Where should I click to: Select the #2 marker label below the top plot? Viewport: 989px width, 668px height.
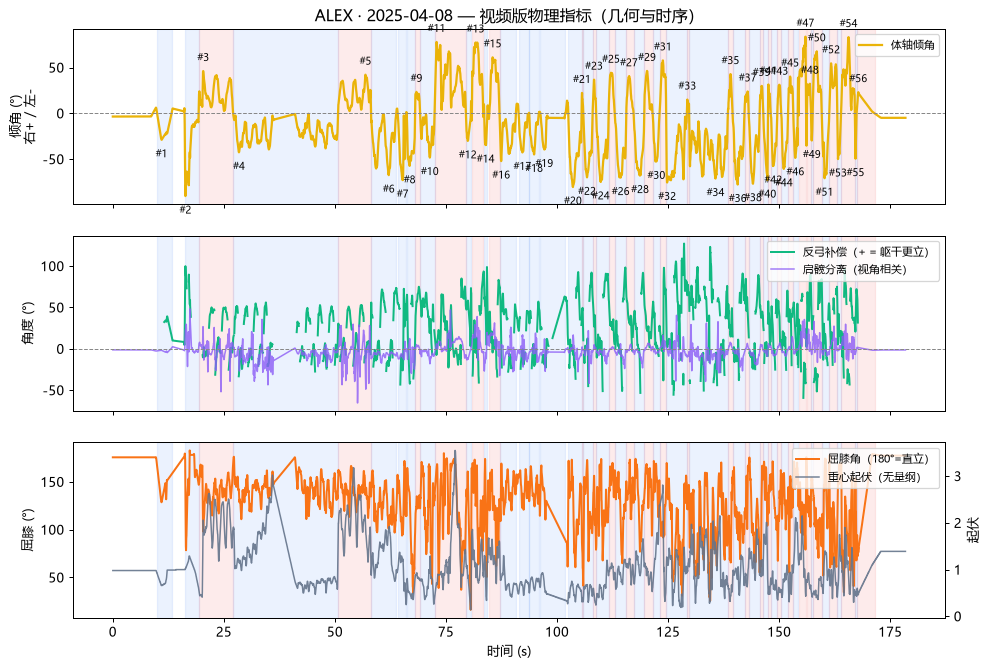(x=185, y=210)
